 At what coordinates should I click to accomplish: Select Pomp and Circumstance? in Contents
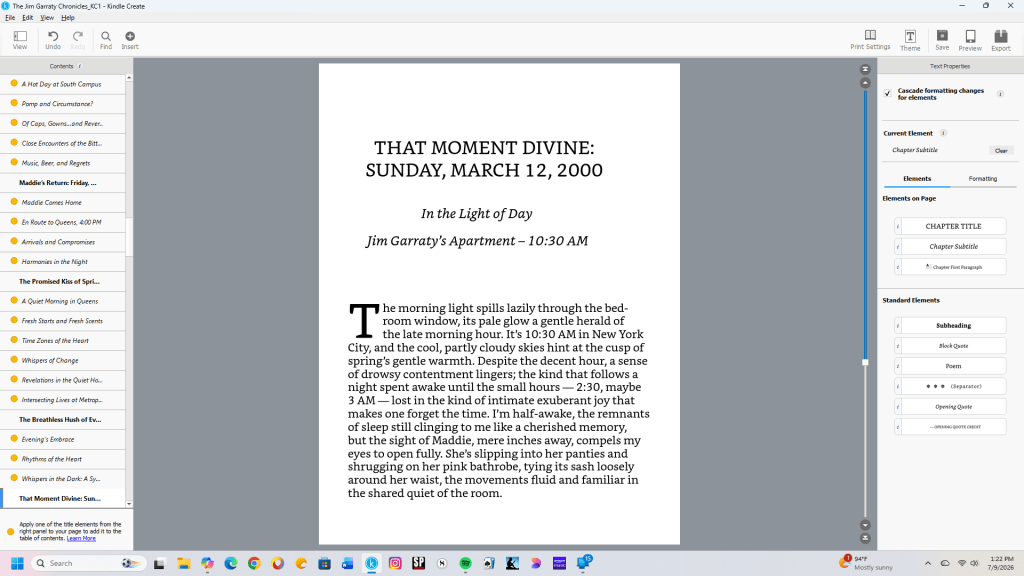point(57,104)
